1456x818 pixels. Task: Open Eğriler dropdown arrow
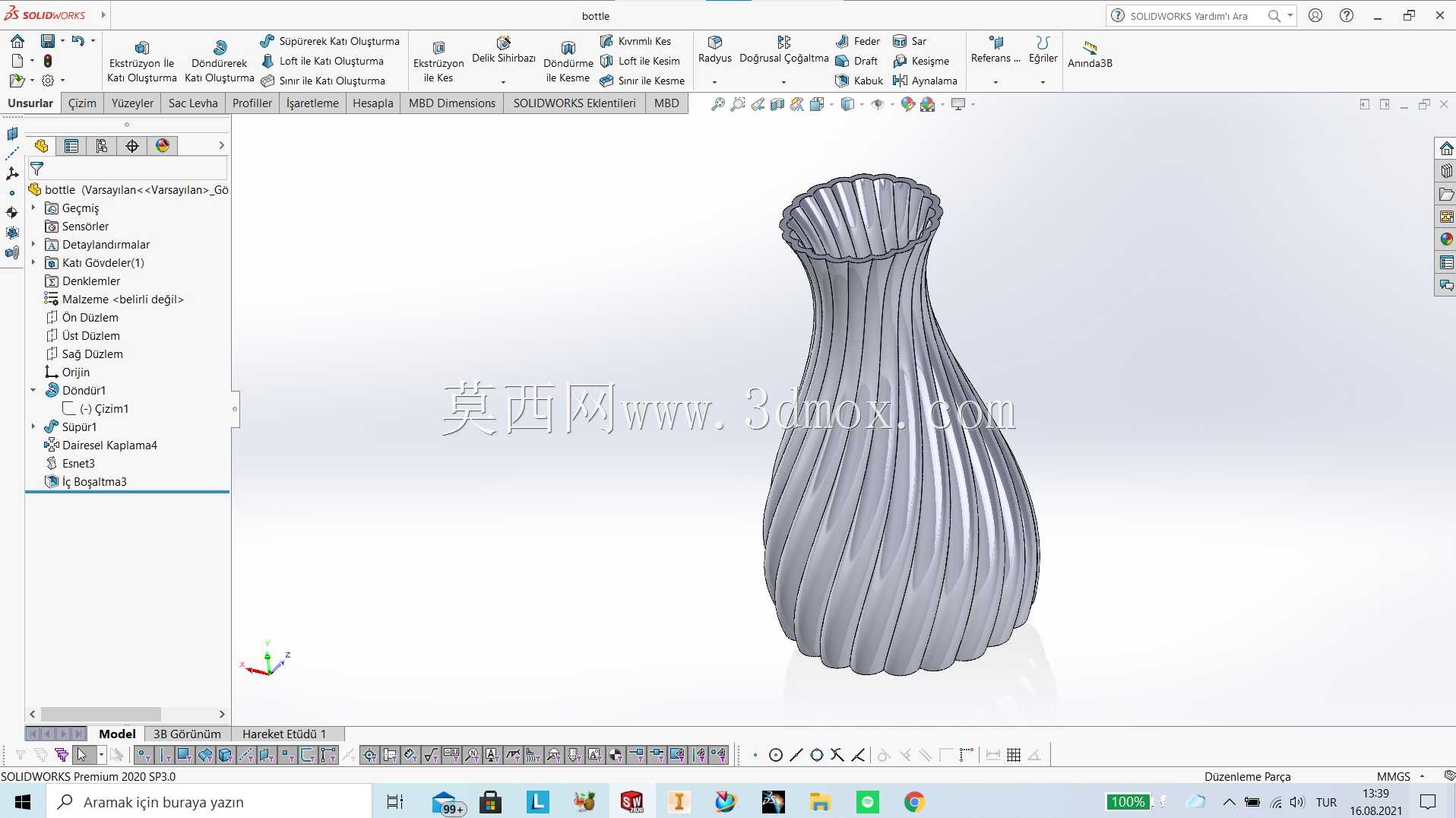1043,82
